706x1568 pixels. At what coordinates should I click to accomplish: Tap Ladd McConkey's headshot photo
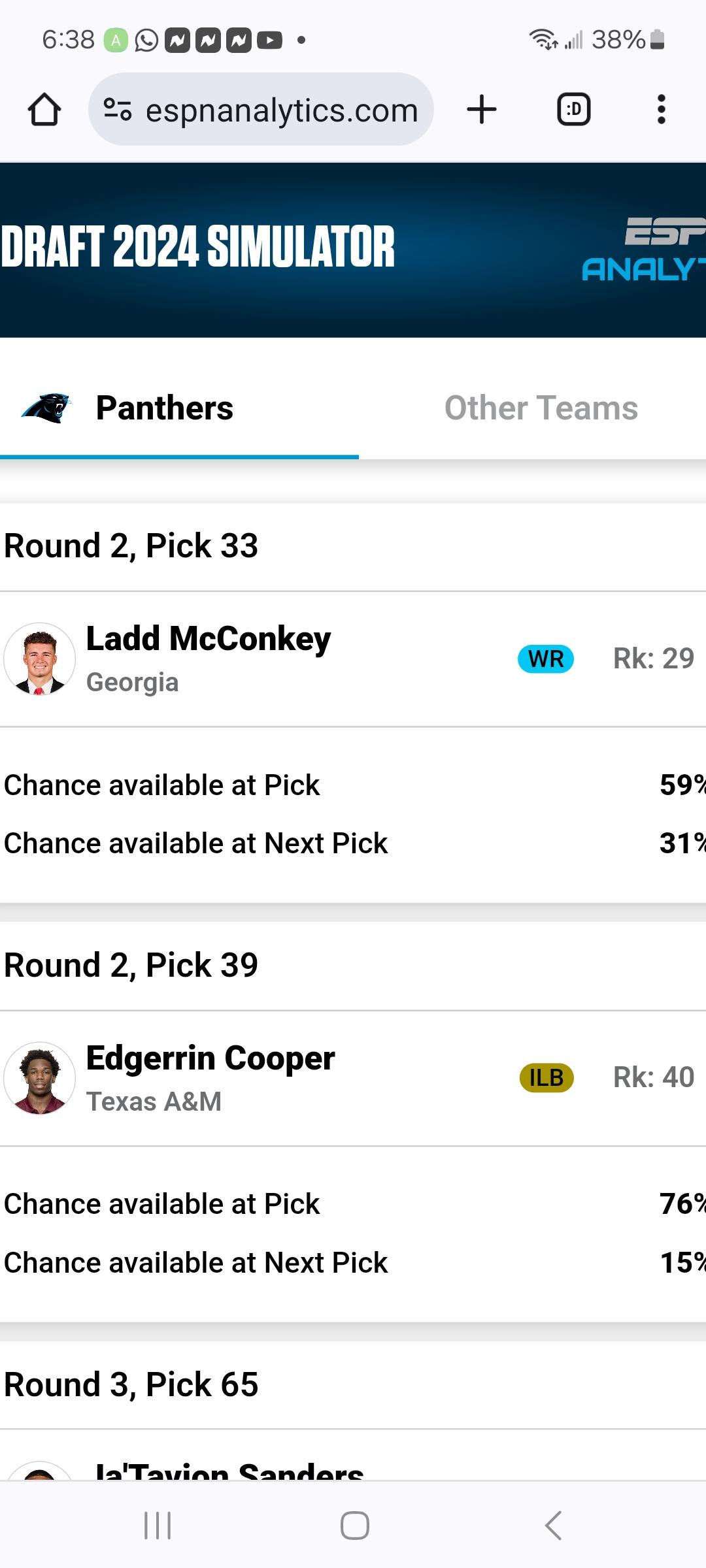click(x=39, y=659)
